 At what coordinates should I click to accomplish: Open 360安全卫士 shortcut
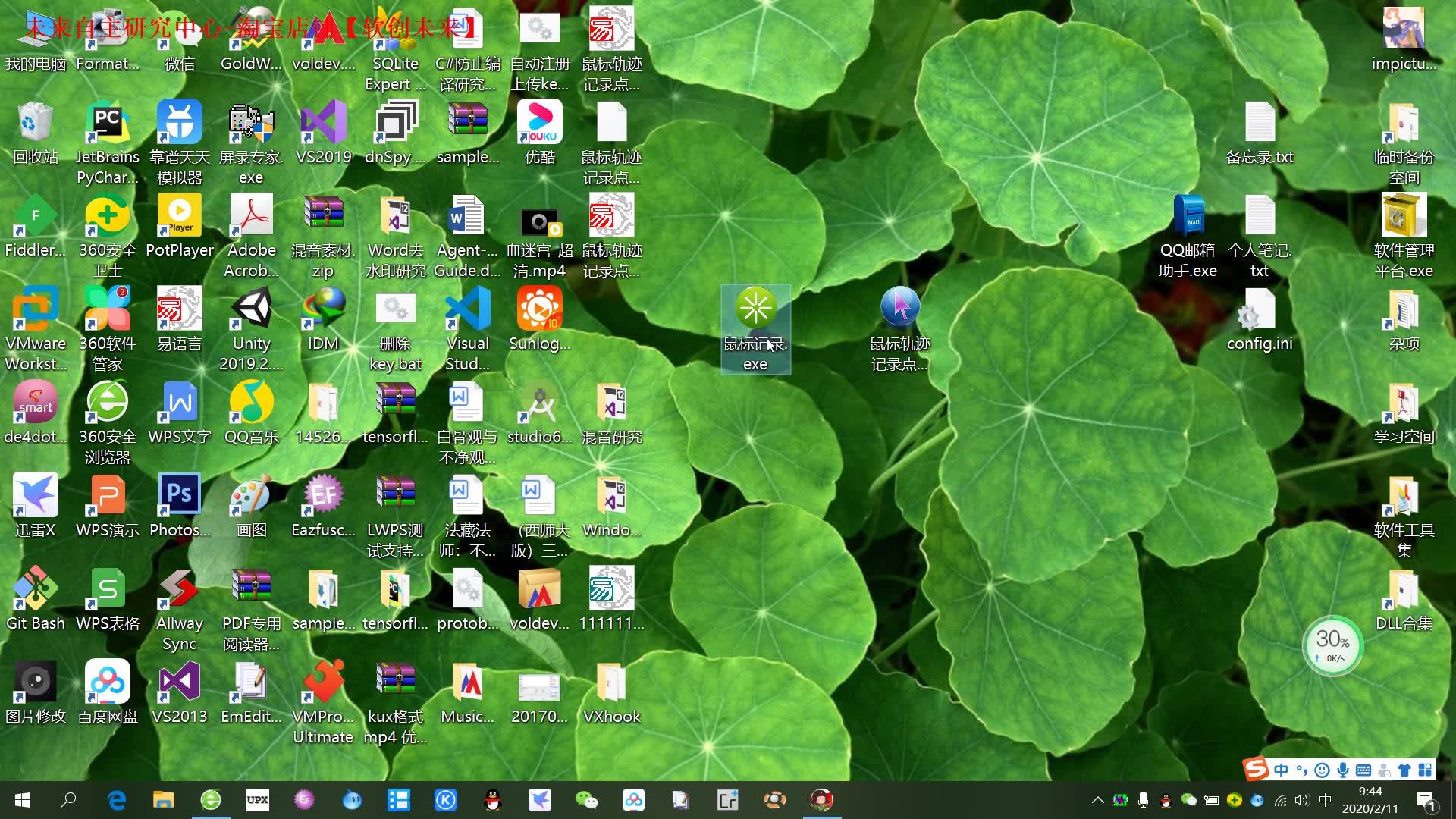click(107, 236)
